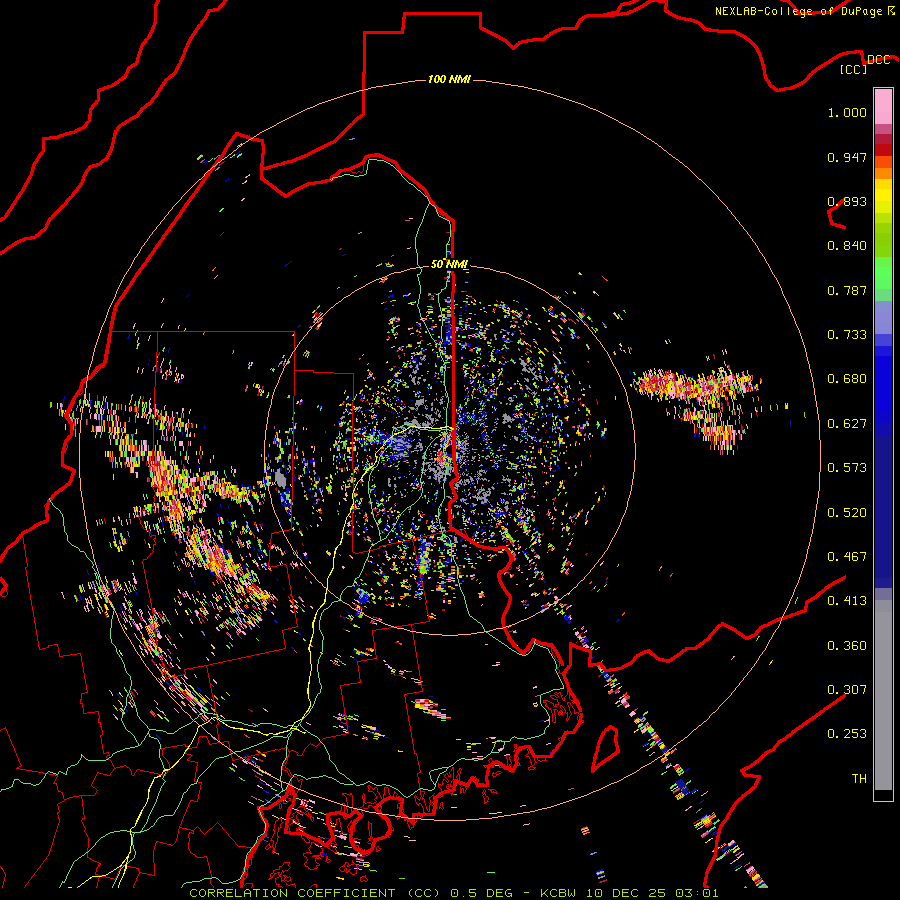The width and height of the screenshot is (900, 900).
Task: Pick the large gray segment of the color bar
Action: tap(883, 695)
